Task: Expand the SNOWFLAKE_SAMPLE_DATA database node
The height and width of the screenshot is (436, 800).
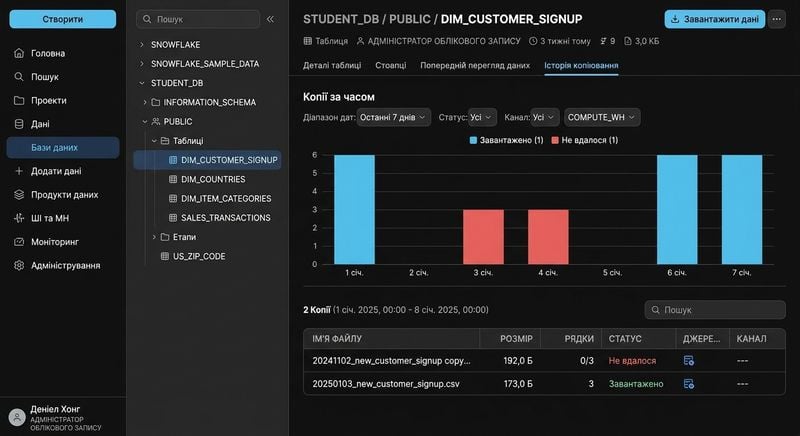Action: pyautogui.click(x=142, y=64)
